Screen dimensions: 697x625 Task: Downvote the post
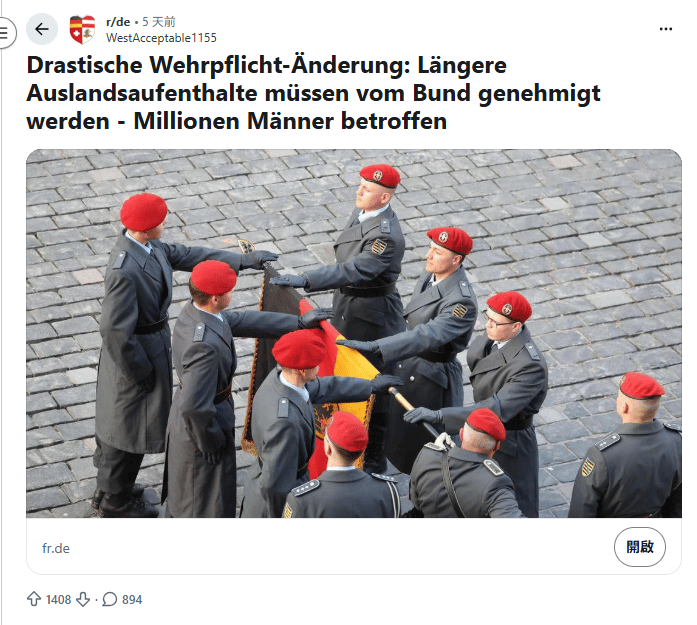[83, 599]
